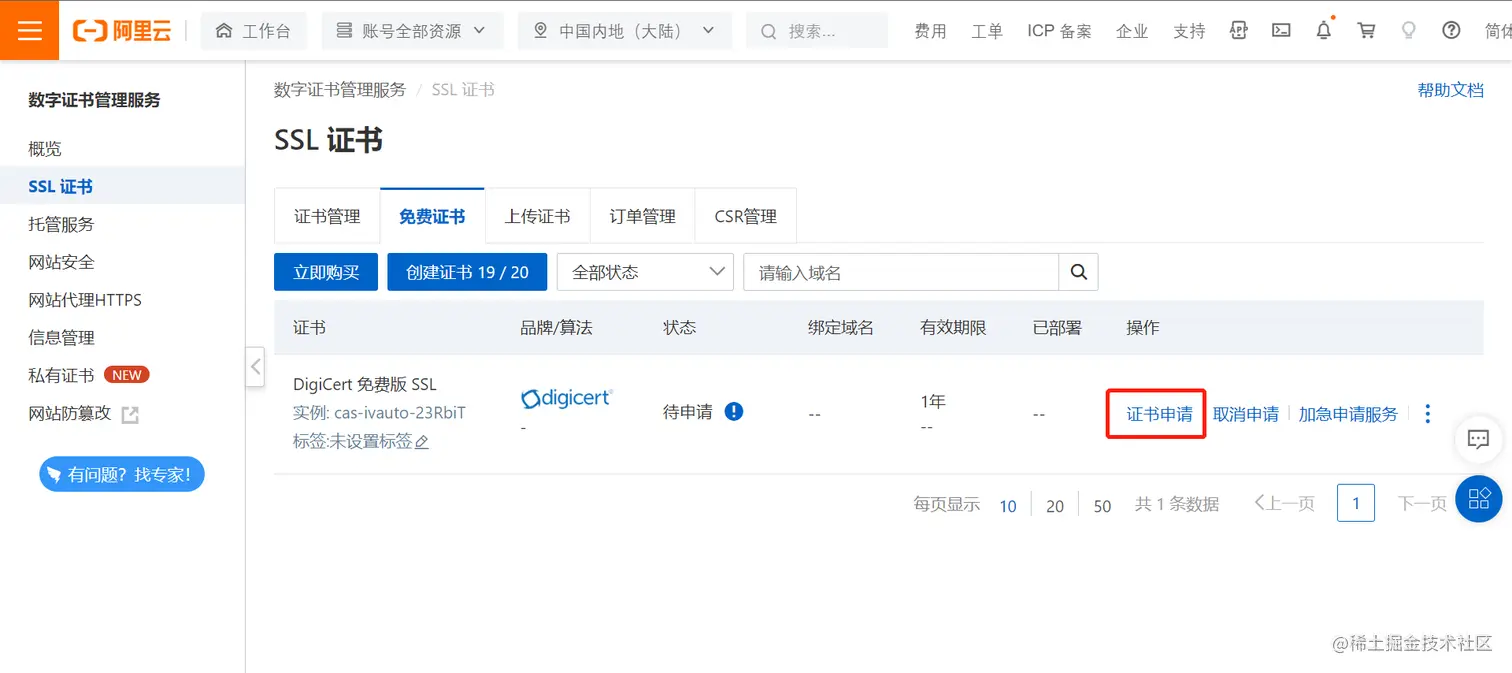Set page size to 10

click(x=1008, y=506)
